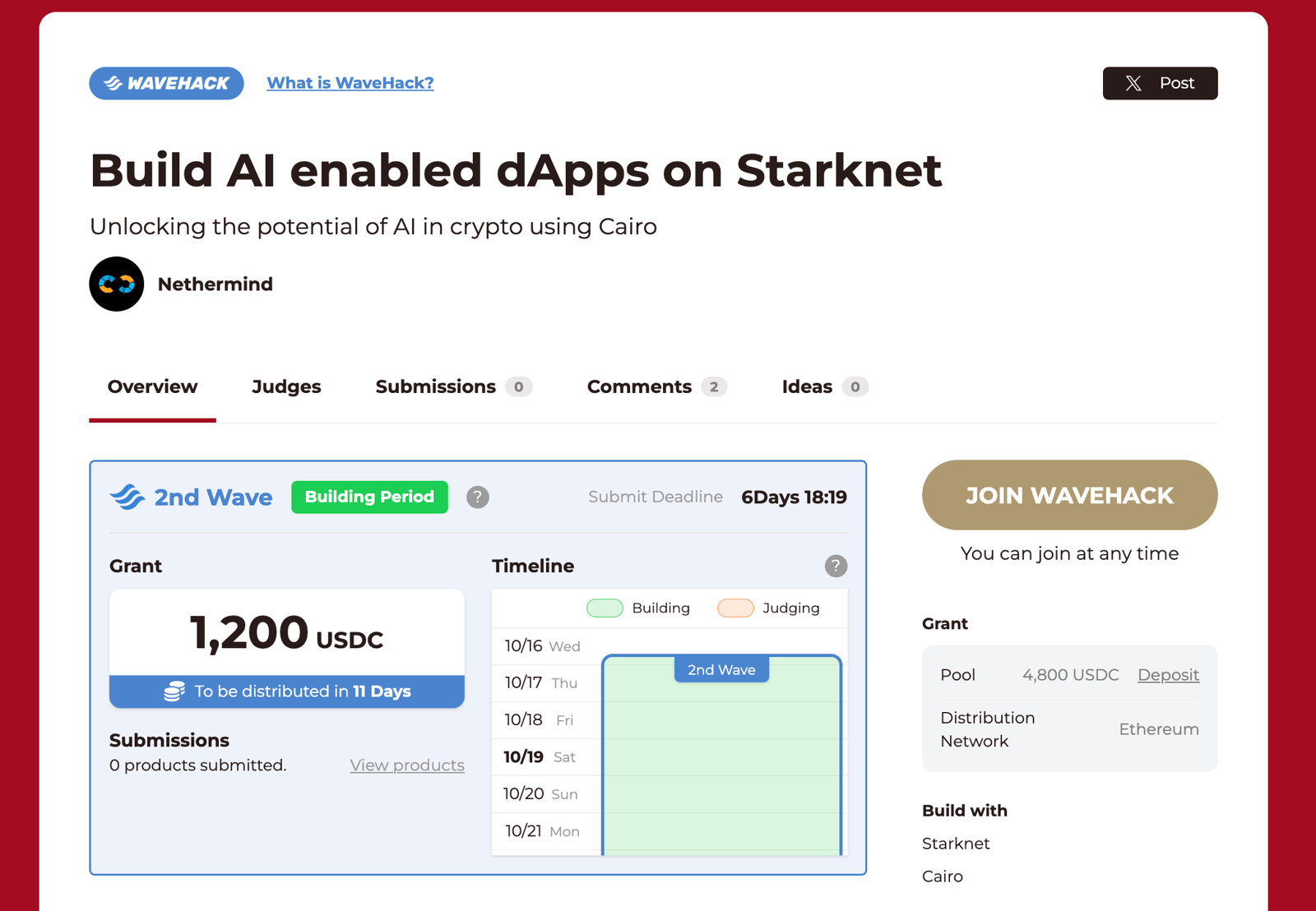Screen dimensions: 1316x911
Task: Click the You can join at any time text
Action: 1069,554
